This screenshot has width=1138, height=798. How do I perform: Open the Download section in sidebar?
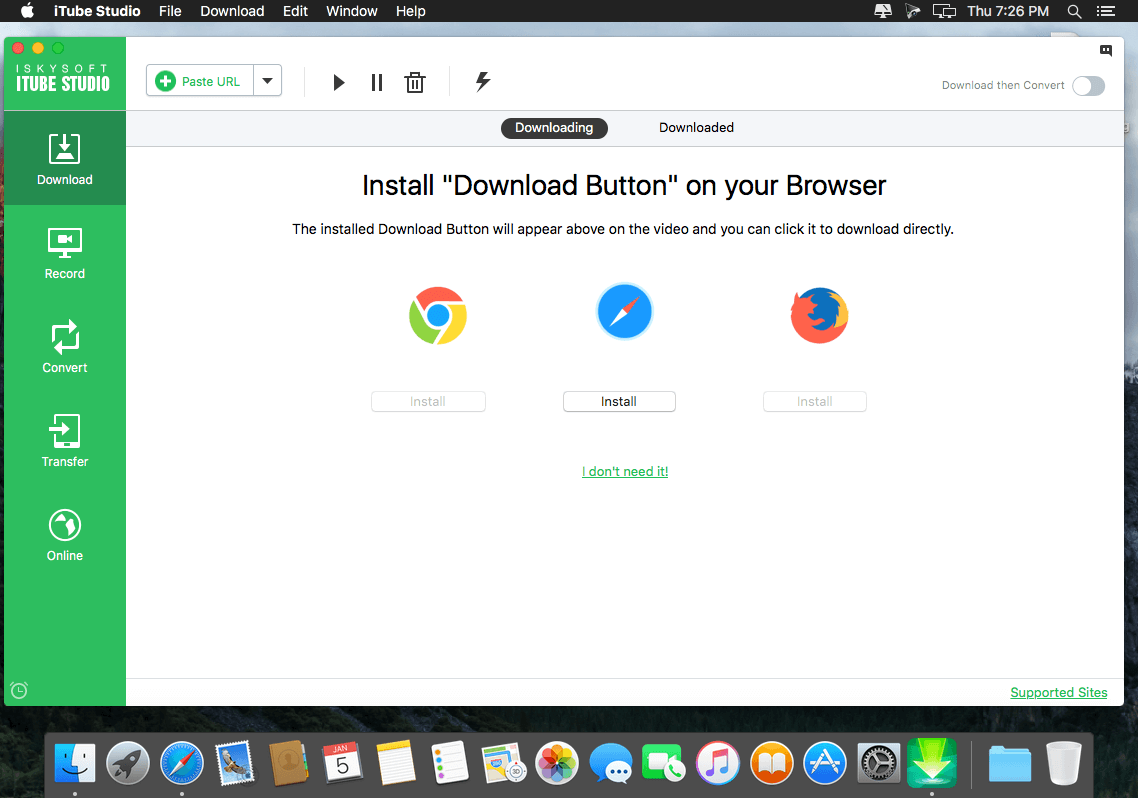(65, 158)
